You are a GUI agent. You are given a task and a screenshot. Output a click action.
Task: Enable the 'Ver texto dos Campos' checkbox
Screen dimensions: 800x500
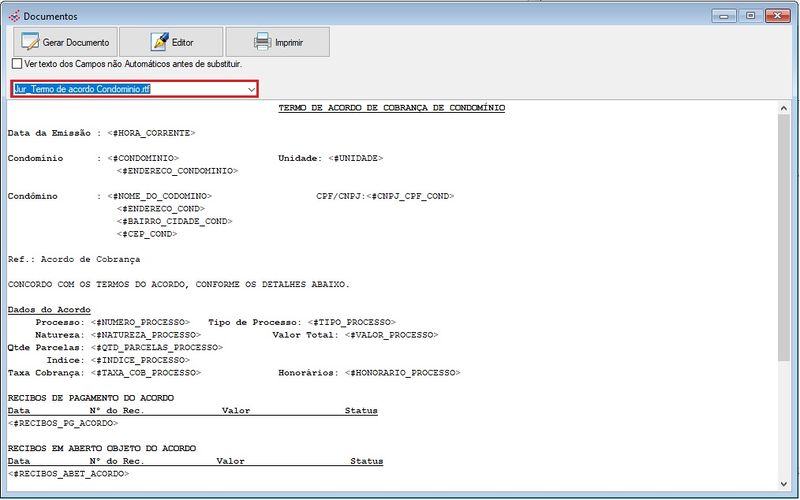pos(16,64)
